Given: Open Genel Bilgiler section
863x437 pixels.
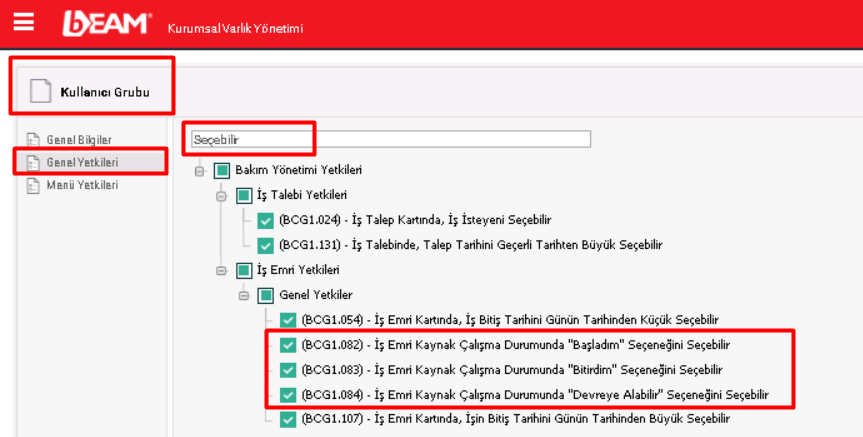Looking at the screenshot, I should click(x=79, y=140).
